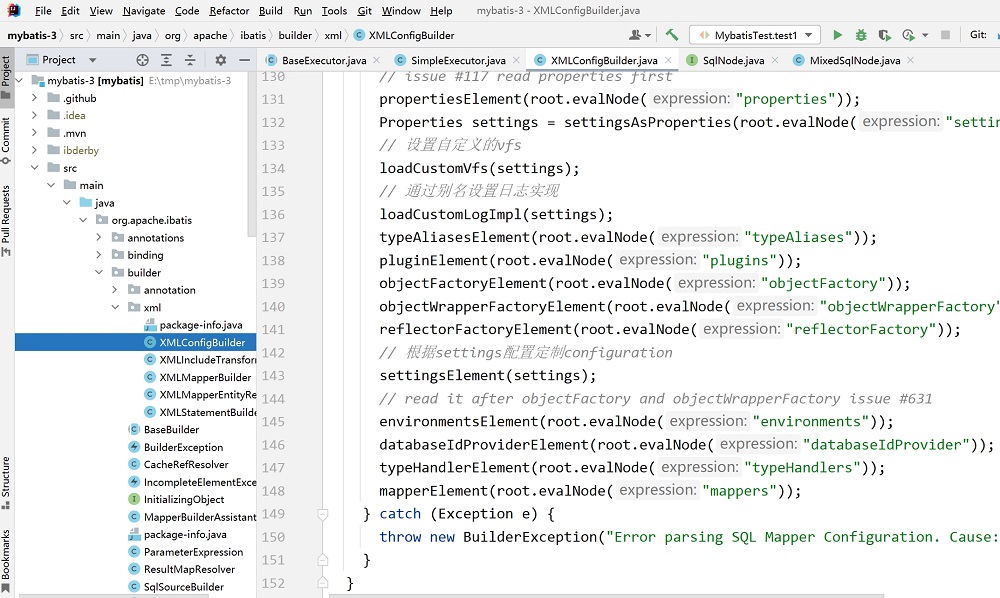The width and height of the screenshot is (1000, 598).
Task: Click the builder breadcrumb segment
Action: (x=295, y=35)
